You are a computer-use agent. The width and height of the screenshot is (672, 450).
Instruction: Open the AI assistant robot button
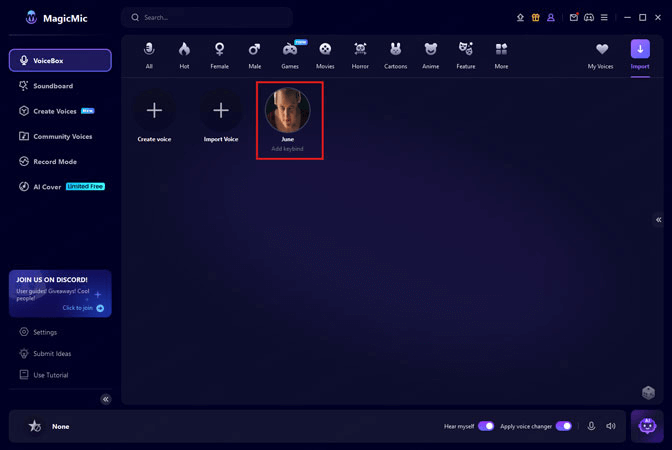(647, 426)
